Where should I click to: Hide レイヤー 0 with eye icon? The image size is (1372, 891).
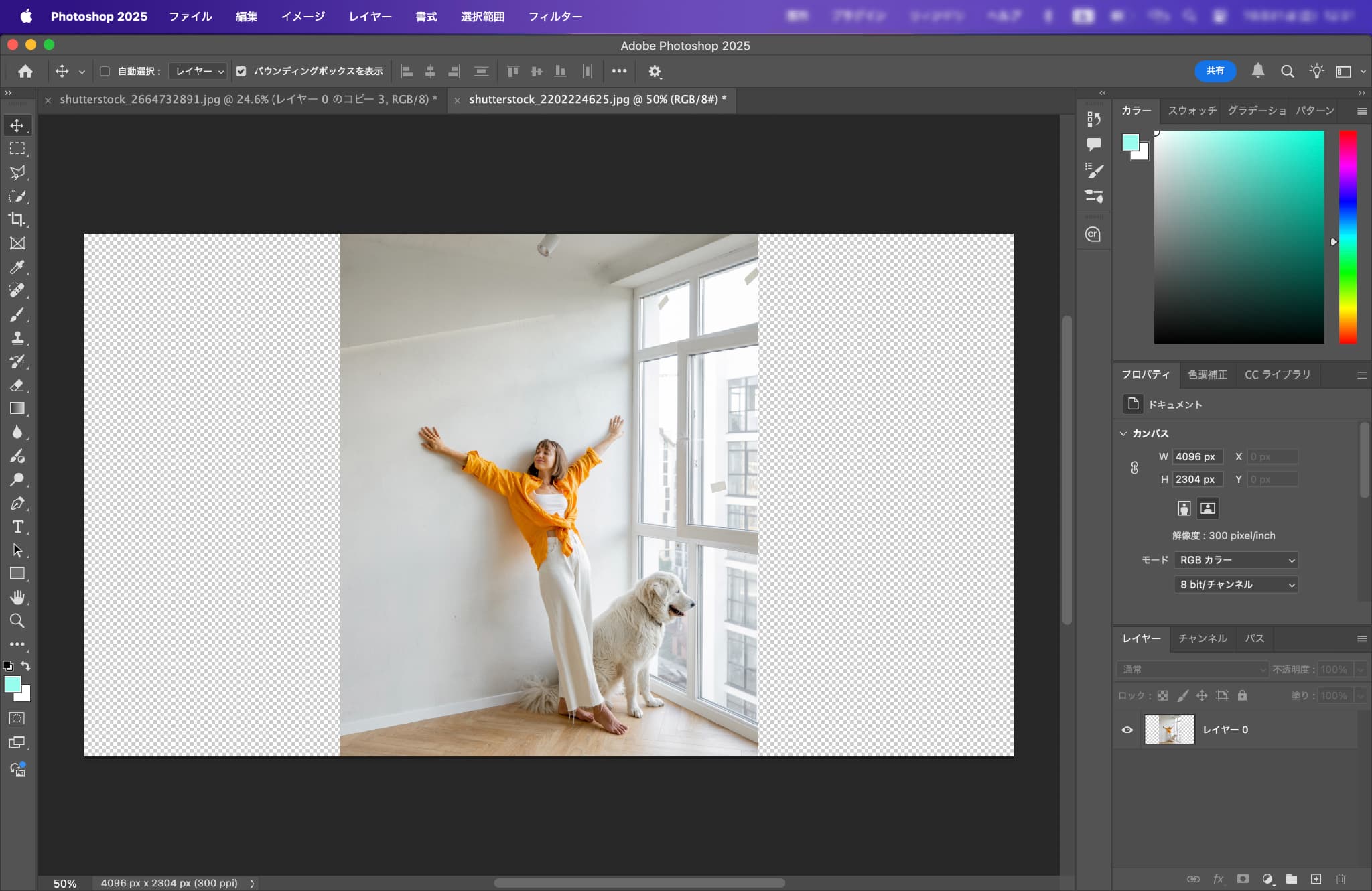coord(1127,730)
